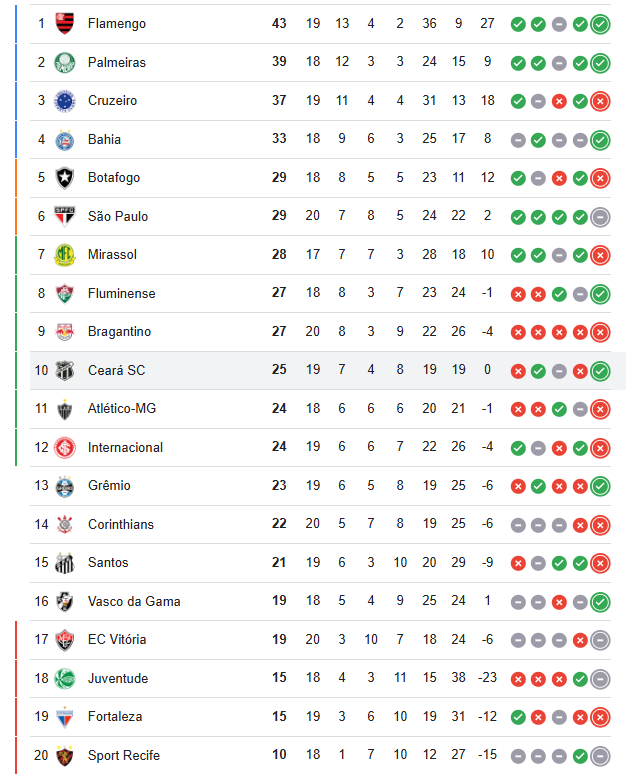Open the Atlético-MG team page
Screen dimensions: 632x774
(x=122, y=408)
